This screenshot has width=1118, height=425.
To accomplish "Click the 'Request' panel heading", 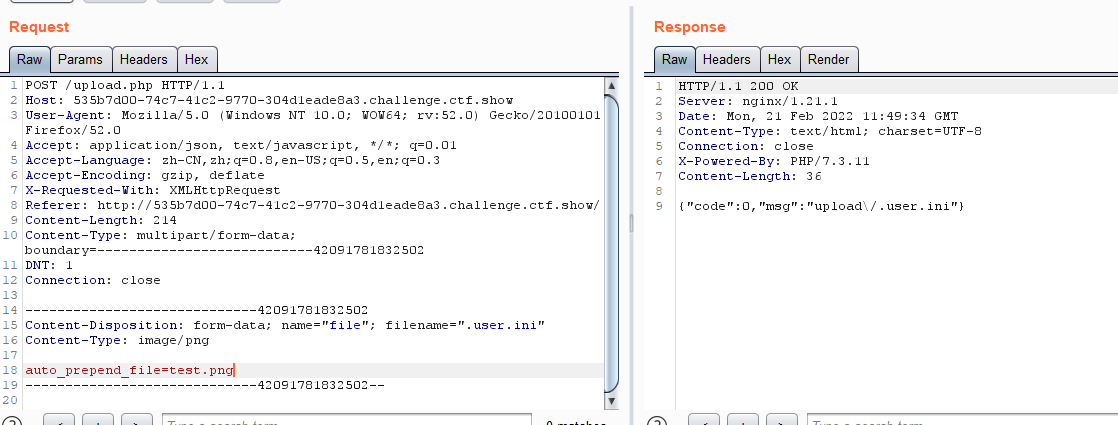I will point(39,27).
